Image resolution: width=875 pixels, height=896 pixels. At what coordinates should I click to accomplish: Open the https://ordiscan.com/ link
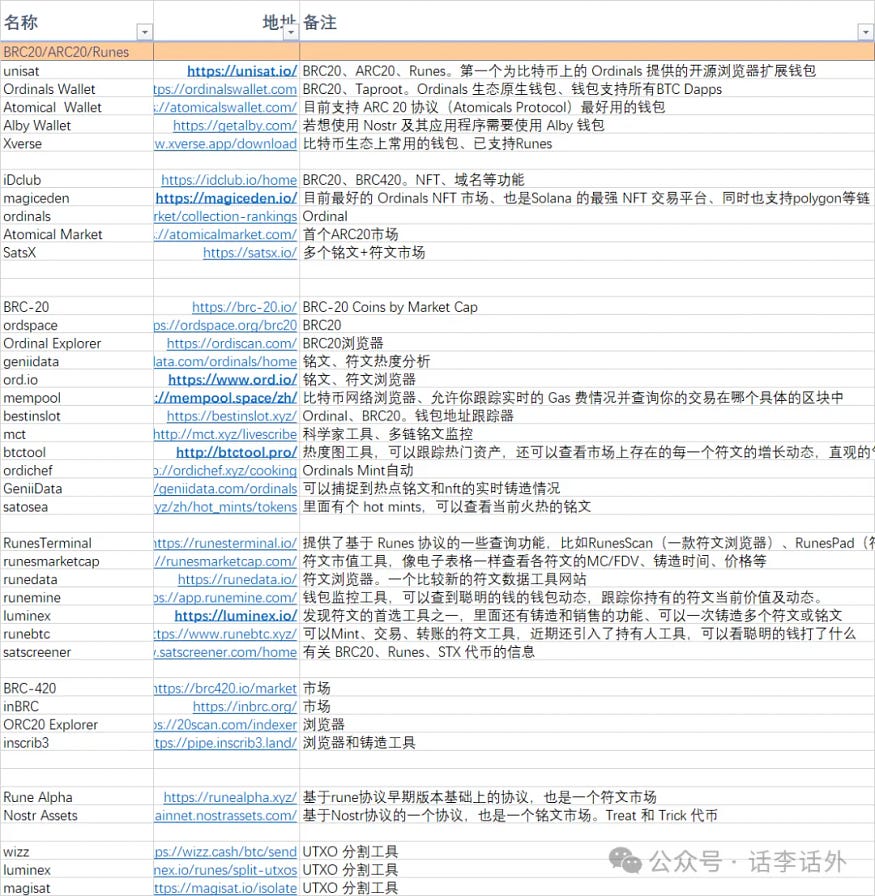tap(231, 343)
